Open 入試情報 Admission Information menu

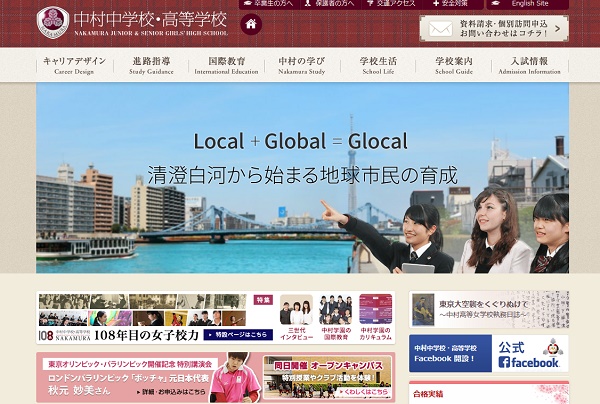[x=530, y=65]
